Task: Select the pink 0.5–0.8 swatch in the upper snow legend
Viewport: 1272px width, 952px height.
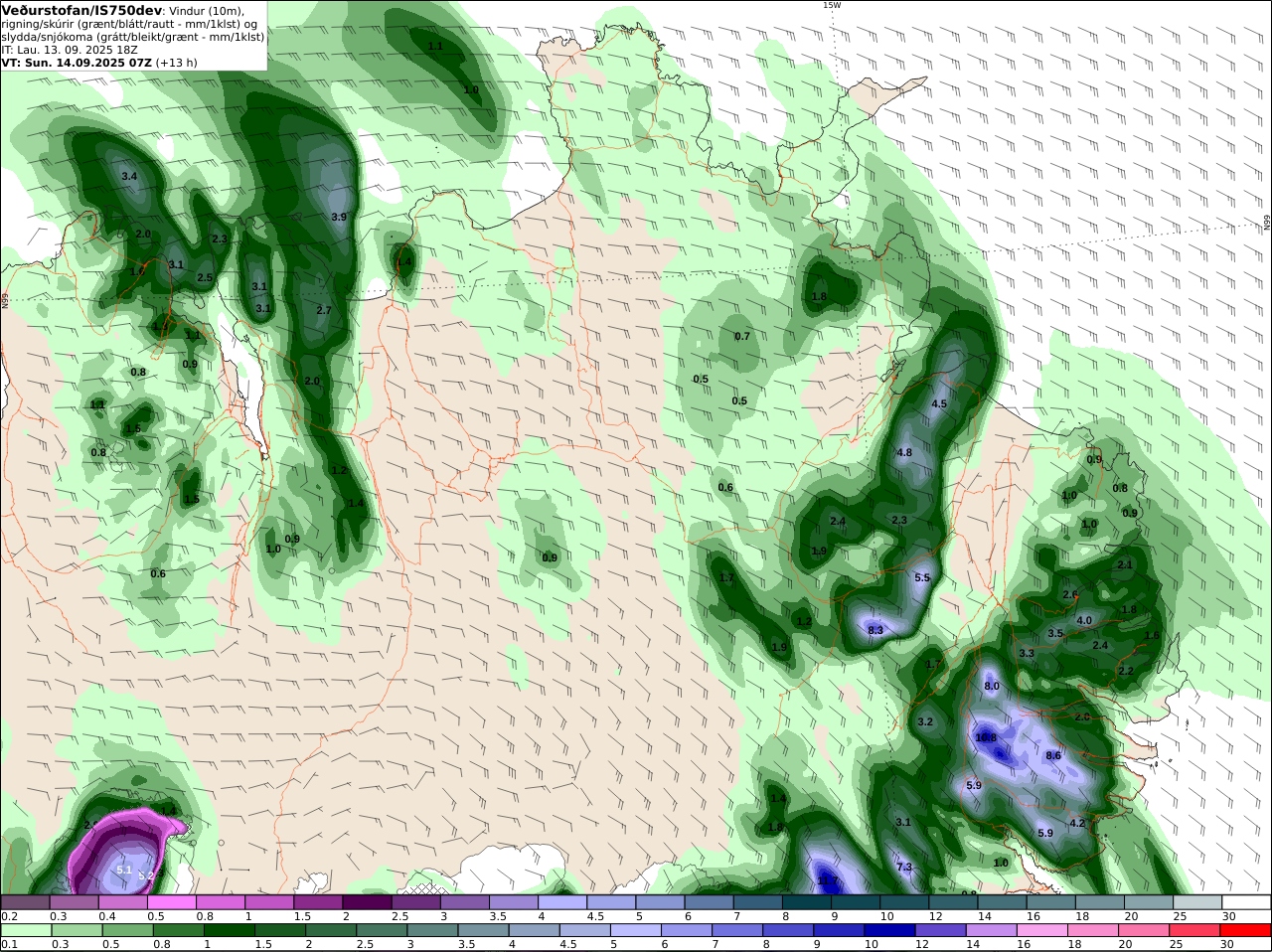Action: coord(171,902)
